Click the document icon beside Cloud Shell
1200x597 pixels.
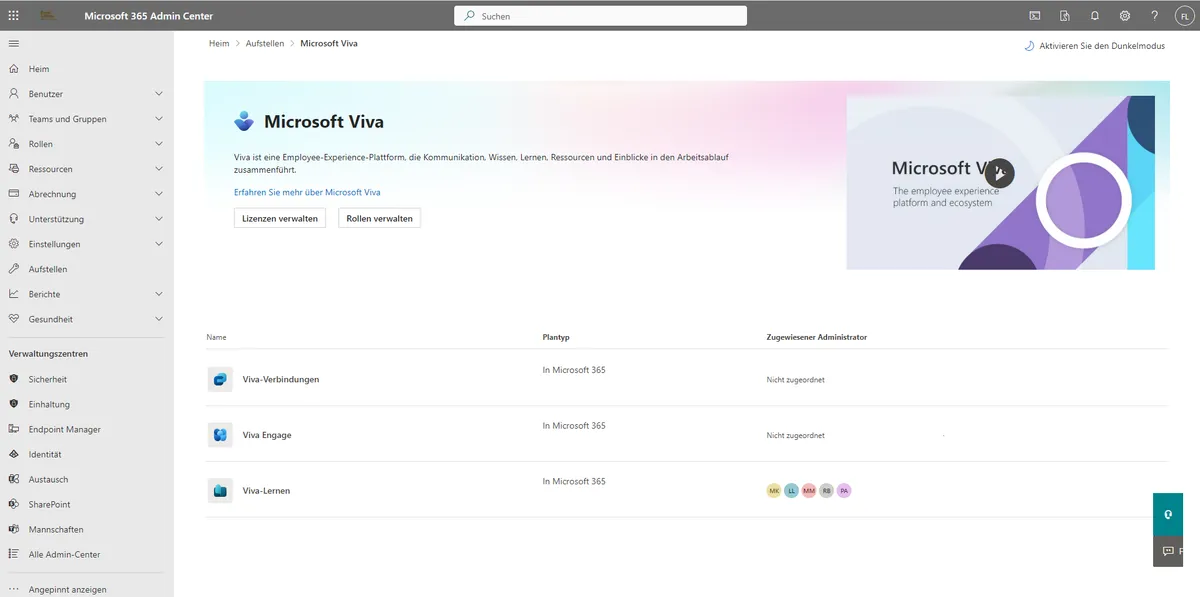(1065, 16)
